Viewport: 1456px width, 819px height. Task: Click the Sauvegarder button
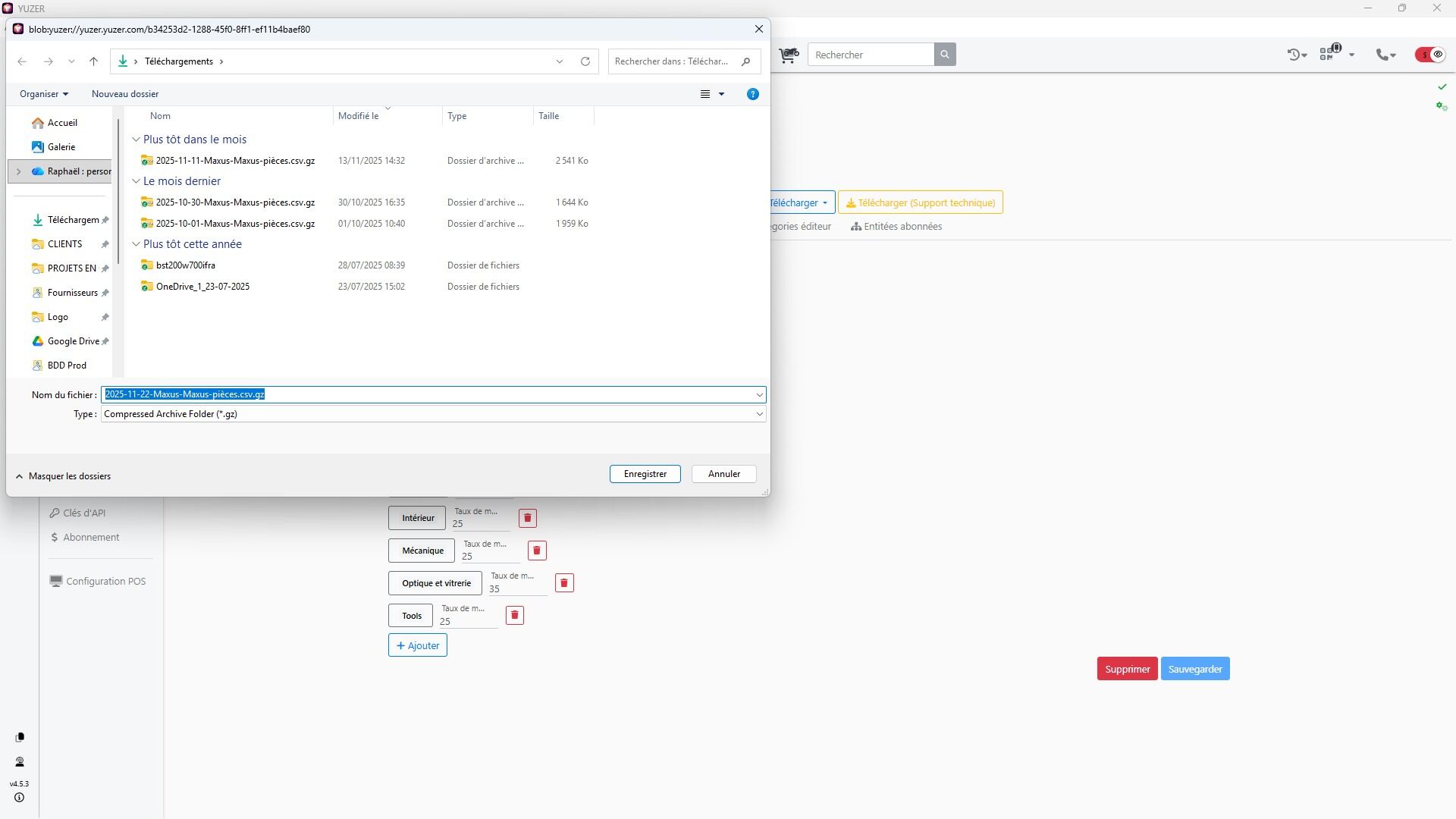(1194, 669)
